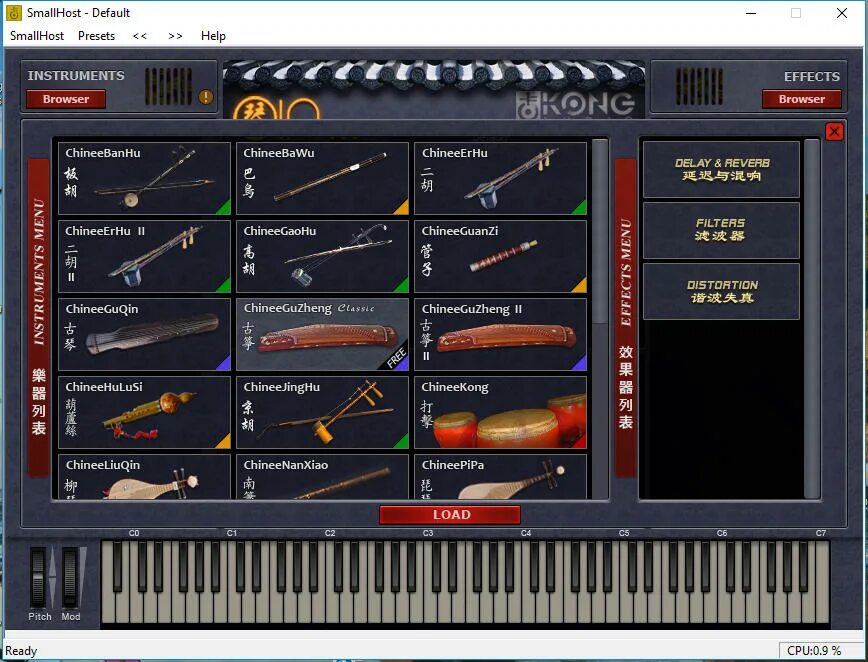The image size is (868, 662).
Task: Choose the ChineeErHu instrument tile
Action: point(500,178)
